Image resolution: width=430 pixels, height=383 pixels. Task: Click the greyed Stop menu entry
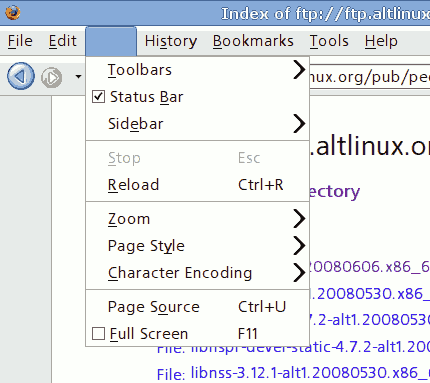pyautogui.click(x=198, y=158)
